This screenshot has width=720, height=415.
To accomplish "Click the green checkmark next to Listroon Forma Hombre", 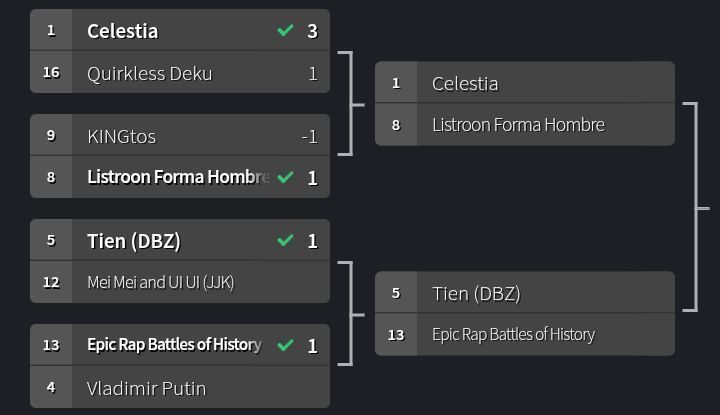I will tap(286, 177).
